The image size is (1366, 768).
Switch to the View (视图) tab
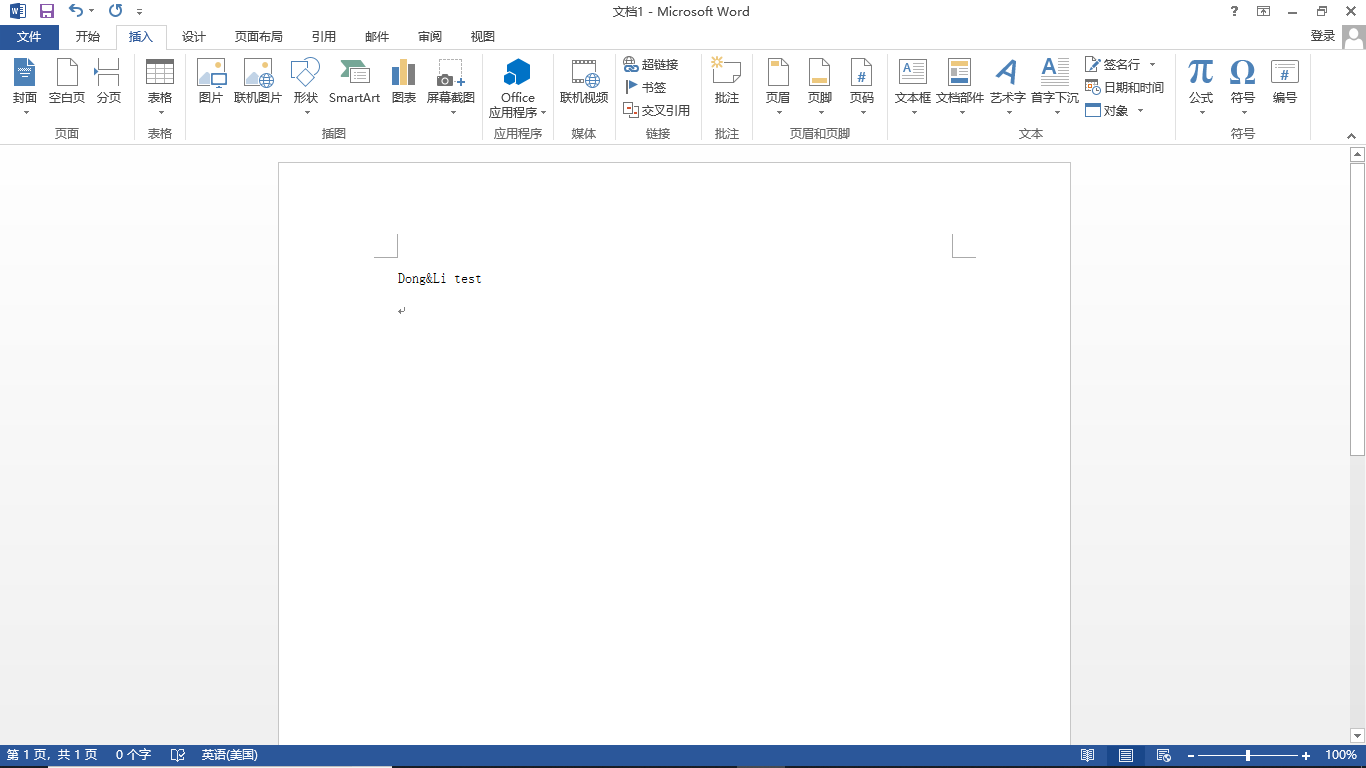(483, 36)
